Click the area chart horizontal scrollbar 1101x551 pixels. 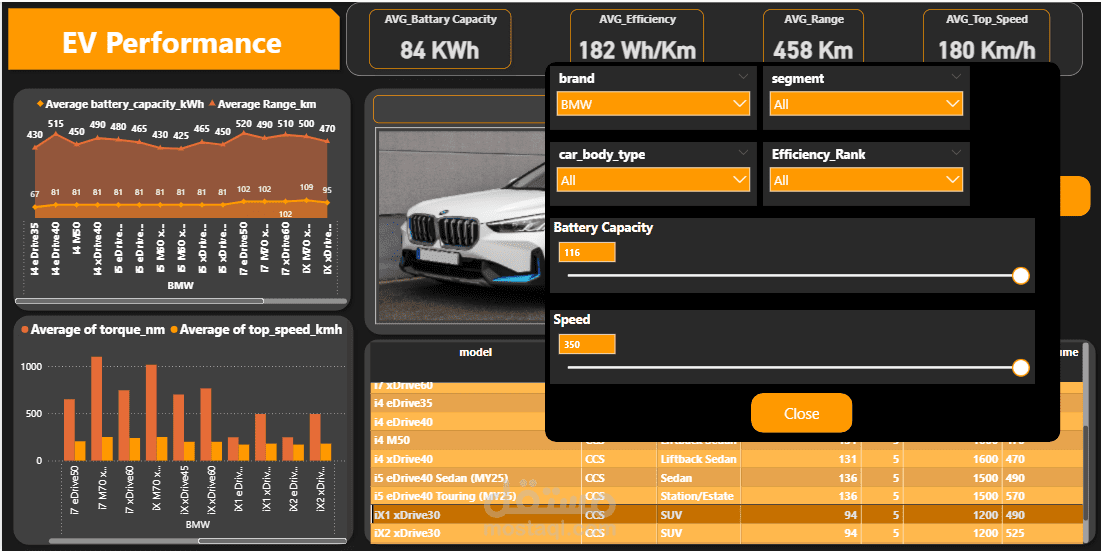[x=139, y=301]
